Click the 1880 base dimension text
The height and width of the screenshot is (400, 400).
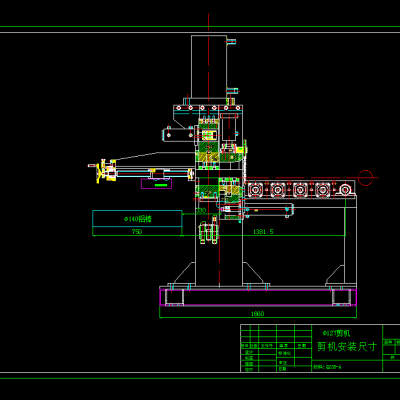click(x=257, y=314)
